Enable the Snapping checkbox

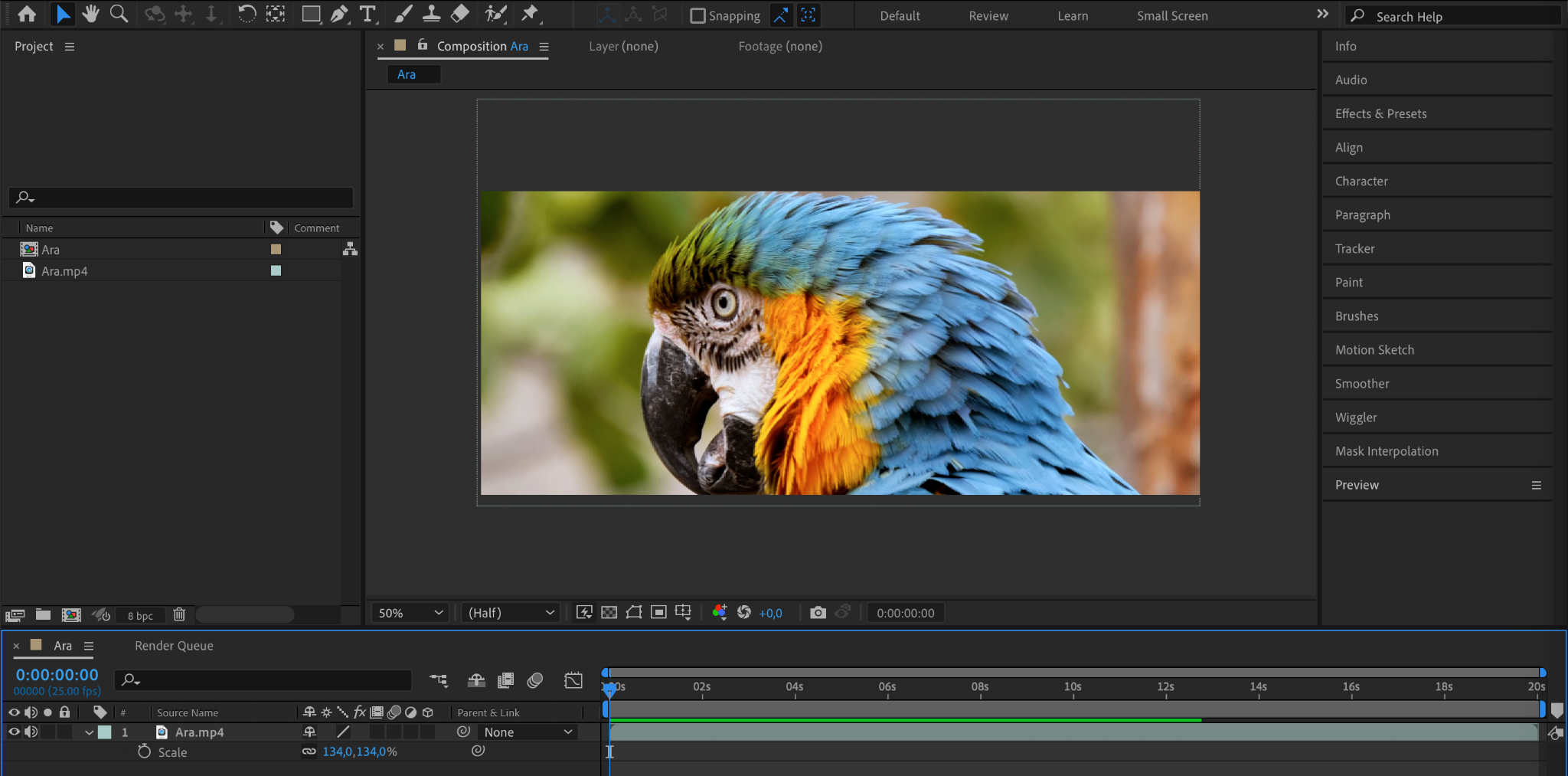point(697,16)
